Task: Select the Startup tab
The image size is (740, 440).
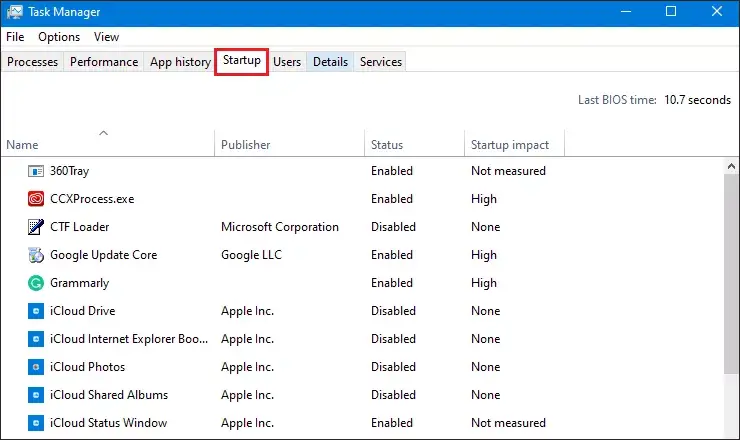Action: pyautogui.click(x=242, y=61)
